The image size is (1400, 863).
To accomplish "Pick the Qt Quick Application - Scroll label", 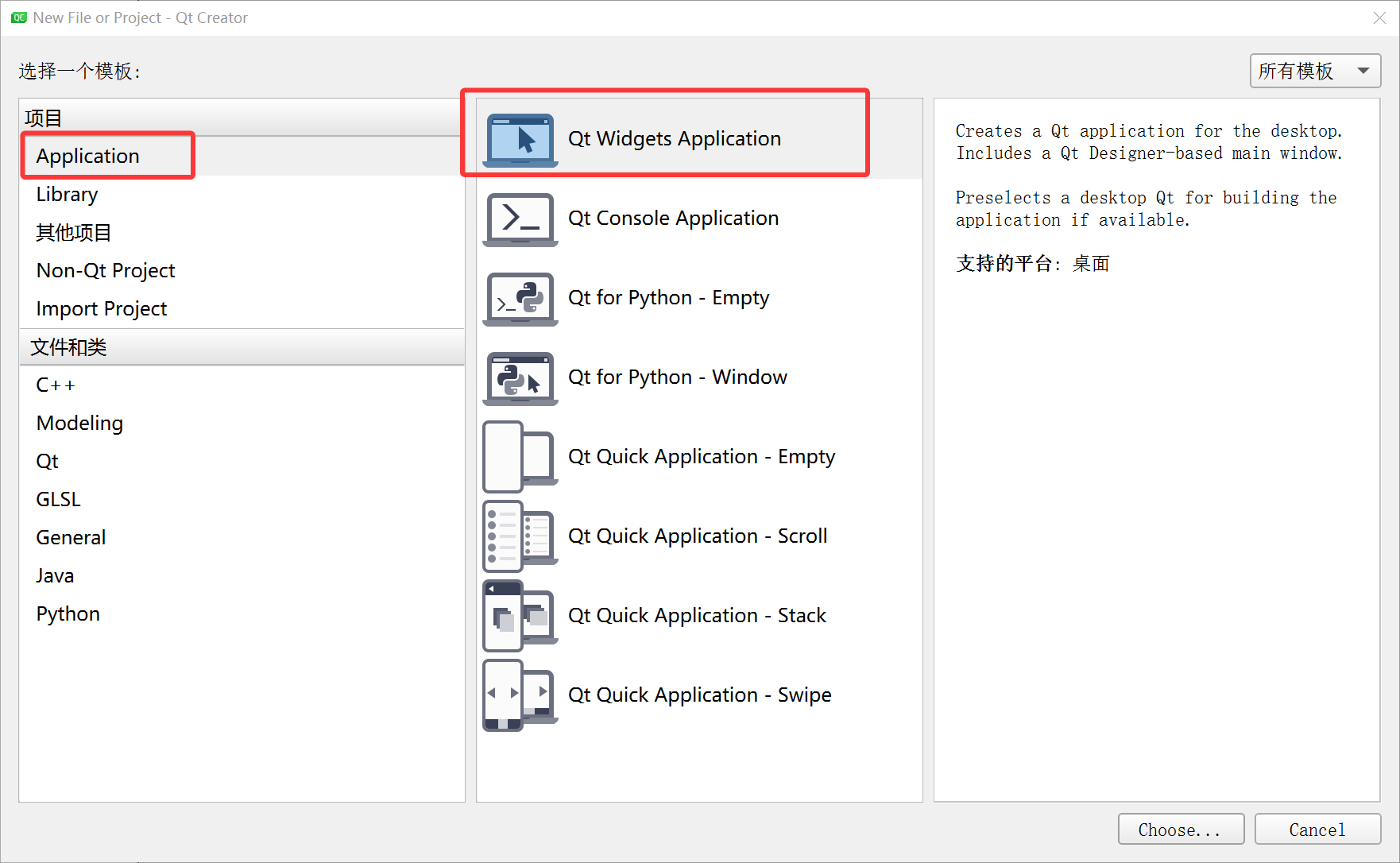I will (x=698, y=536).
